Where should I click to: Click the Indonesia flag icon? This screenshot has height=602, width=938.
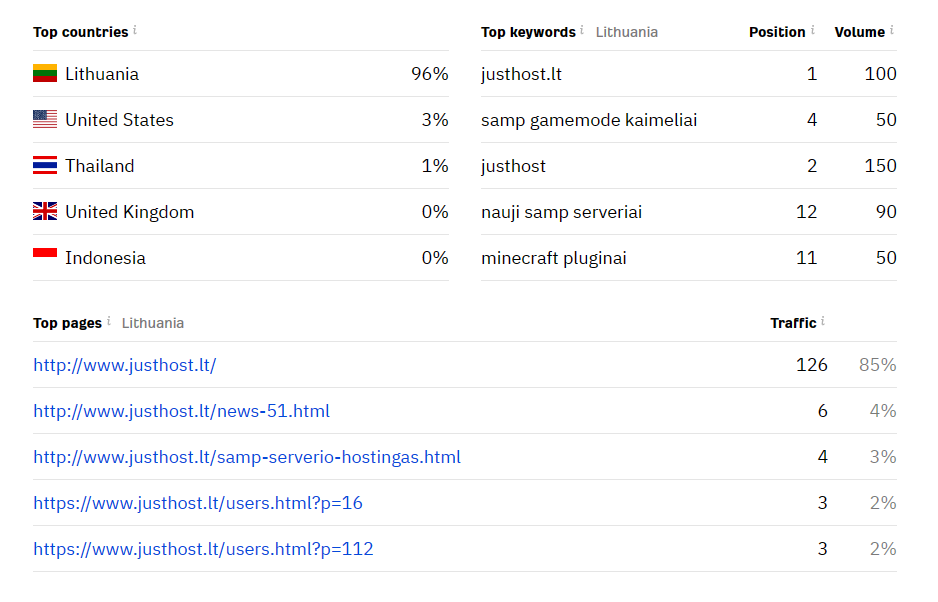45,257
